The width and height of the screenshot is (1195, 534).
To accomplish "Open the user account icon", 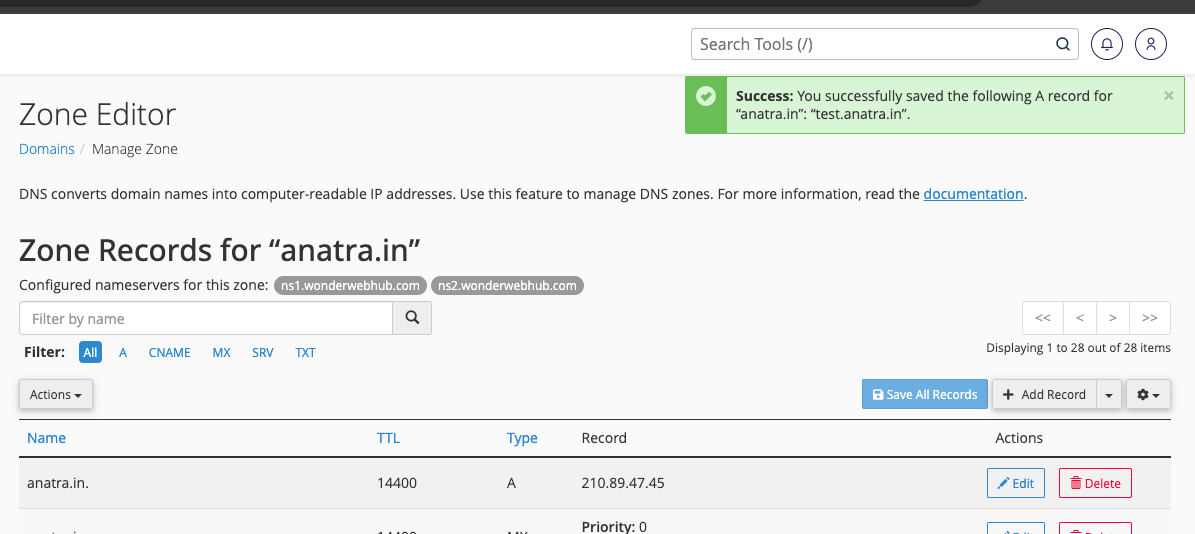I will point(1151,44).
